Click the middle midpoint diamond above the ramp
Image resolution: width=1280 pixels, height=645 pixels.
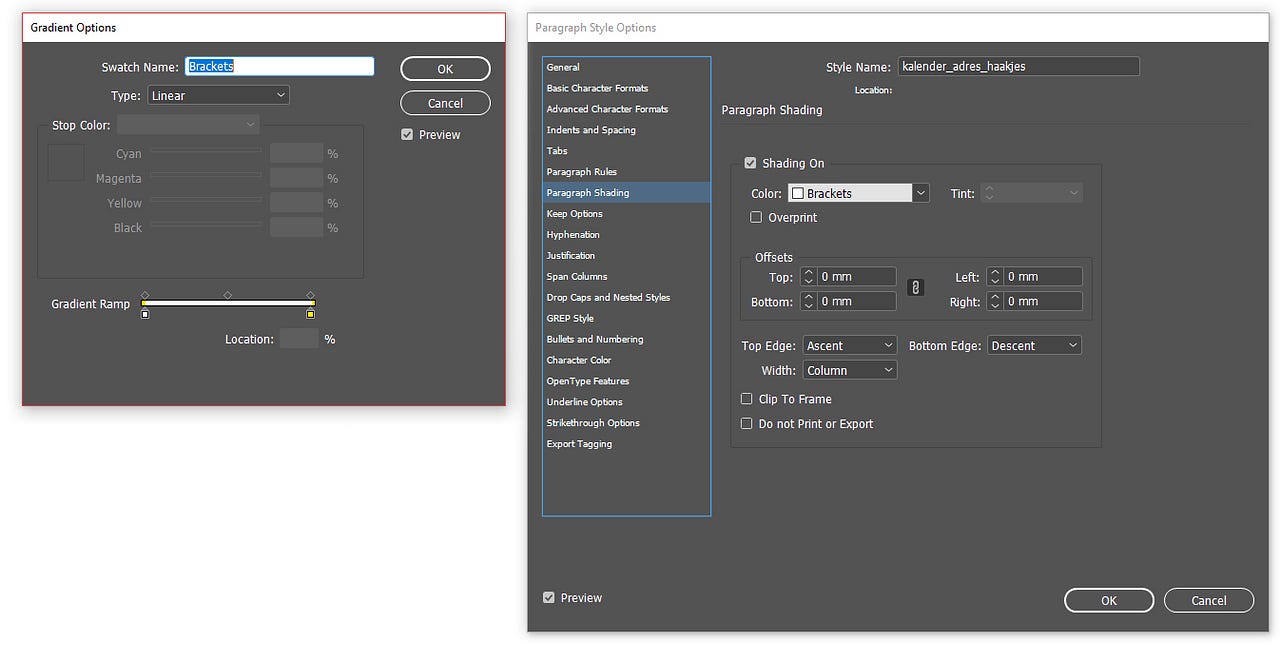pos(227,294)
